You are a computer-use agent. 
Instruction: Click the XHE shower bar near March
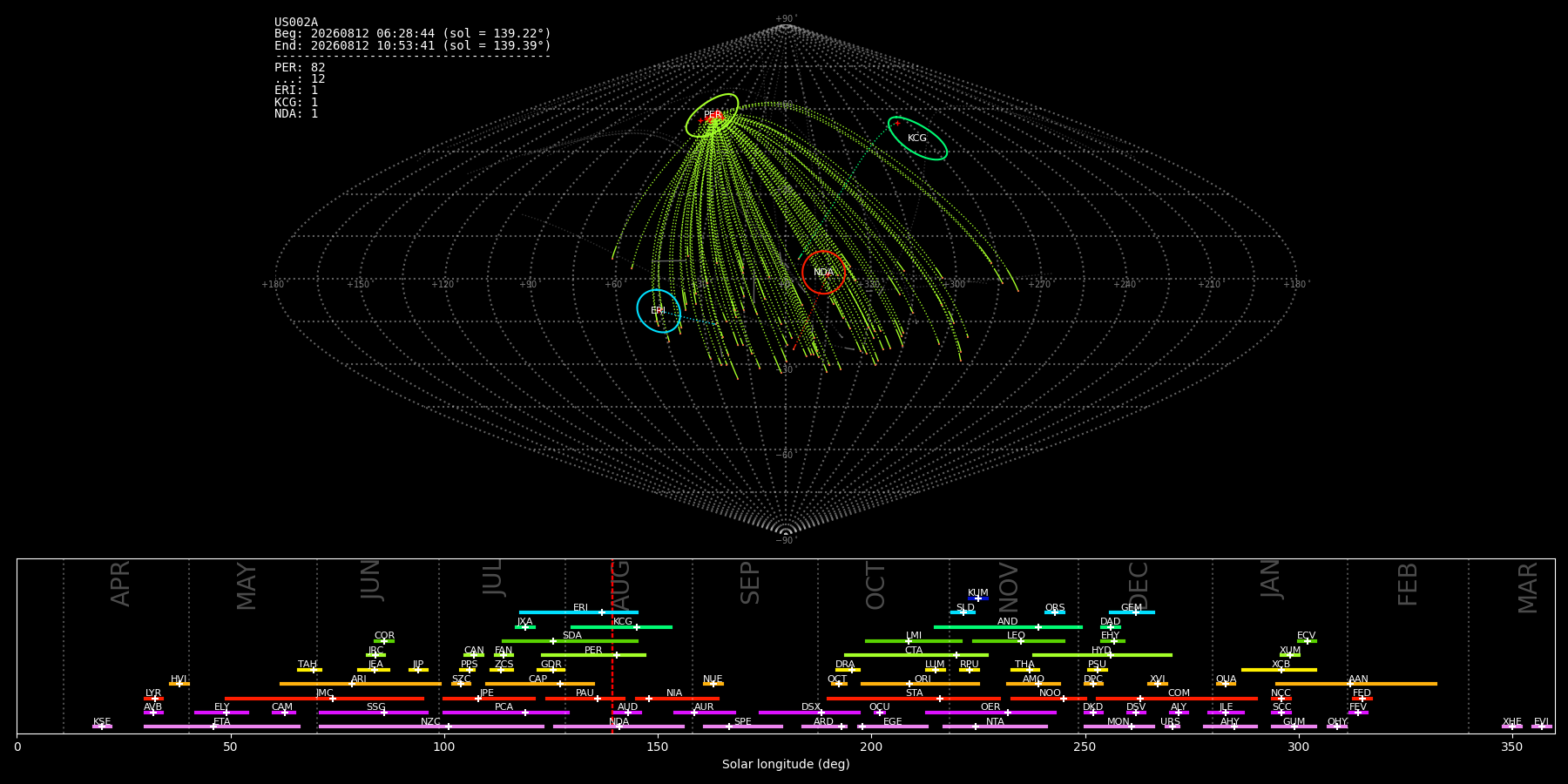[1512, 727]
